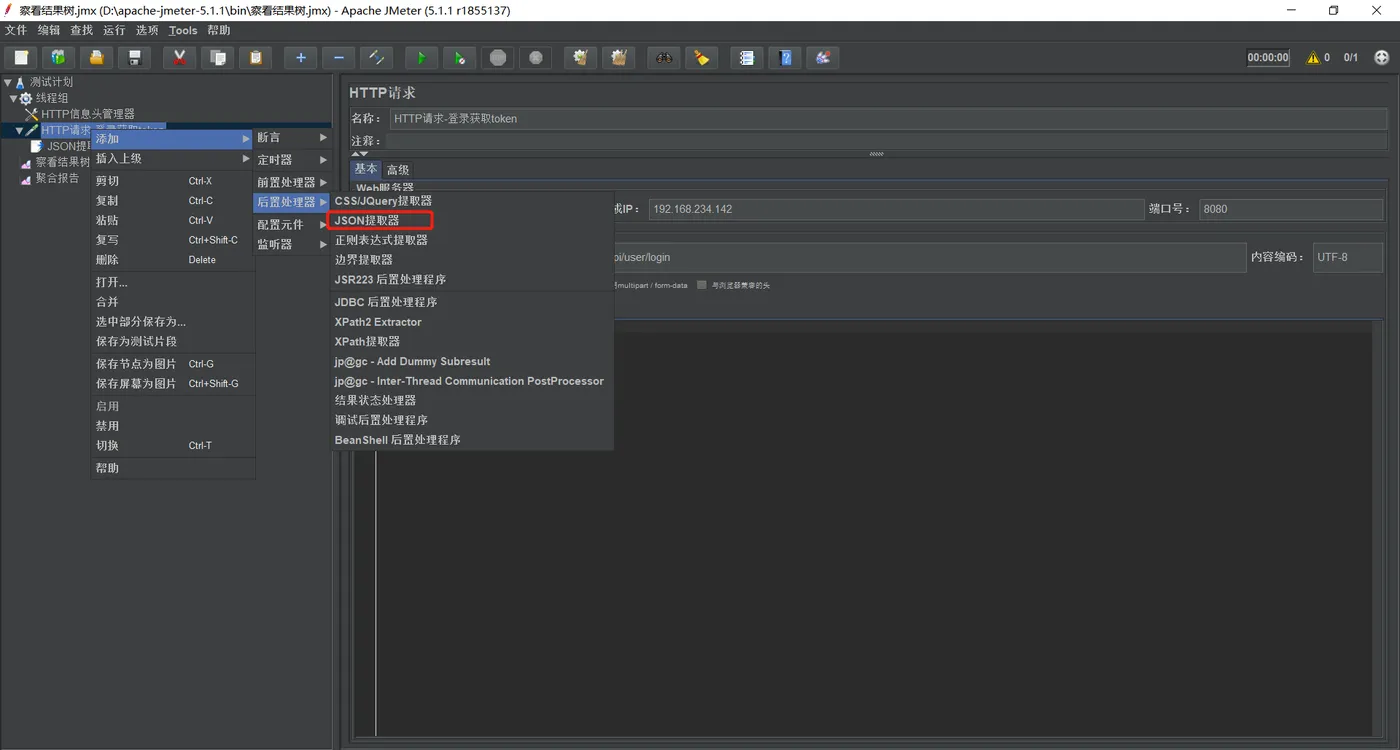
Task: Click the Stop test toolbar icon
Action: point(498,58)
